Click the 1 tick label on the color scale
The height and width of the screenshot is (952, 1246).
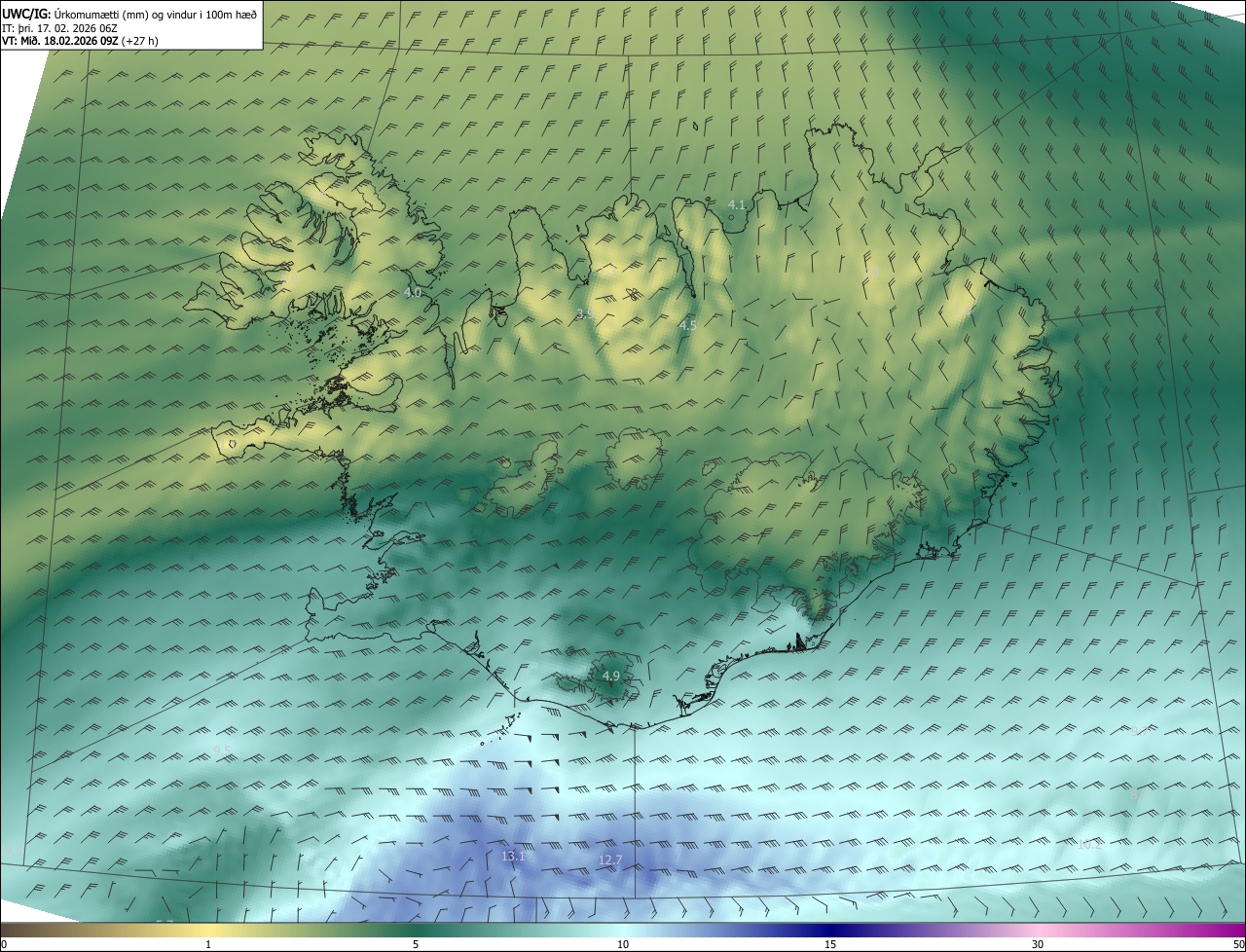(x=208, y=944)
